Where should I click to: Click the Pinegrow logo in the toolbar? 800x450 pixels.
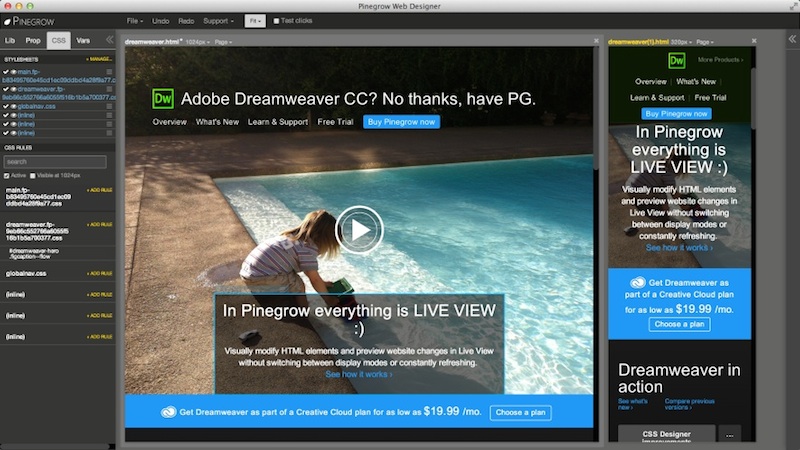(29, 21)
